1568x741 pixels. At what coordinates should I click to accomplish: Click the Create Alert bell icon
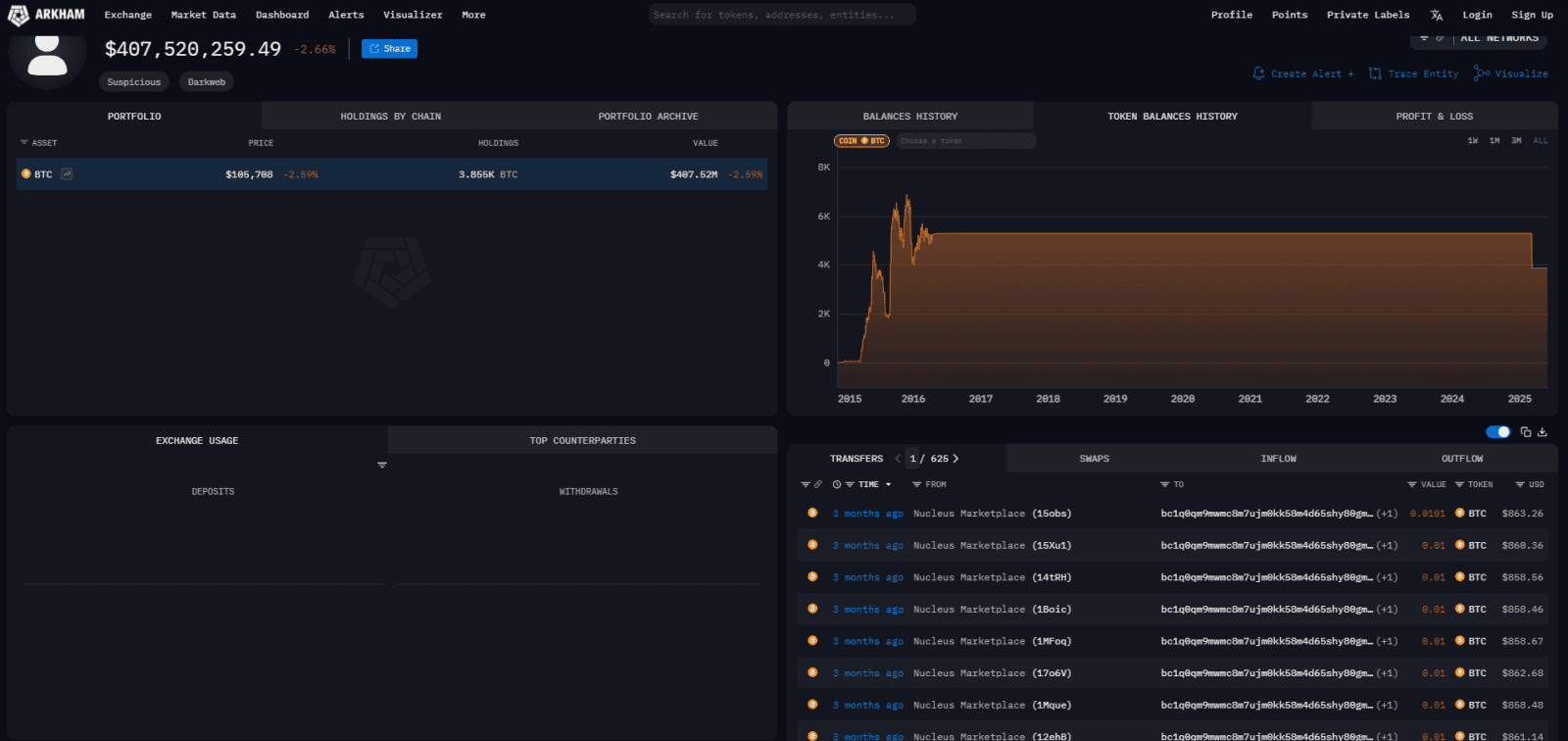tap(1258, 74)
